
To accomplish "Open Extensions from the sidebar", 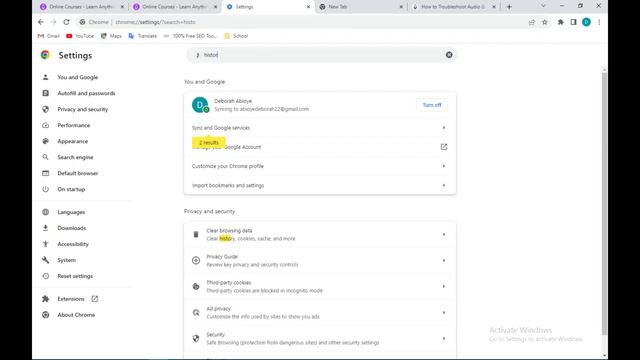I will click(x=71, y=299).
